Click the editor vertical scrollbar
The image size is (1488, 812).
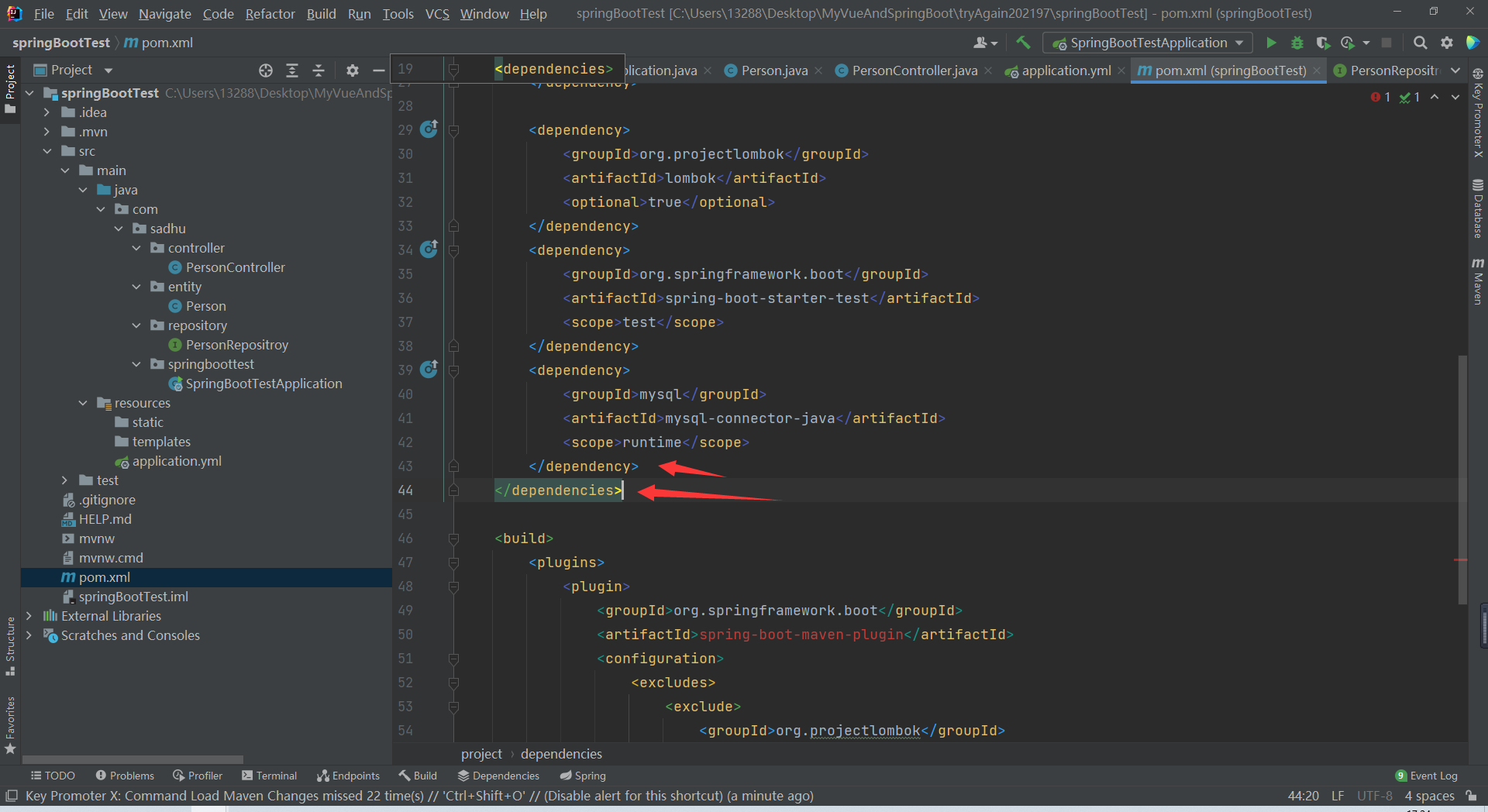1462,480
